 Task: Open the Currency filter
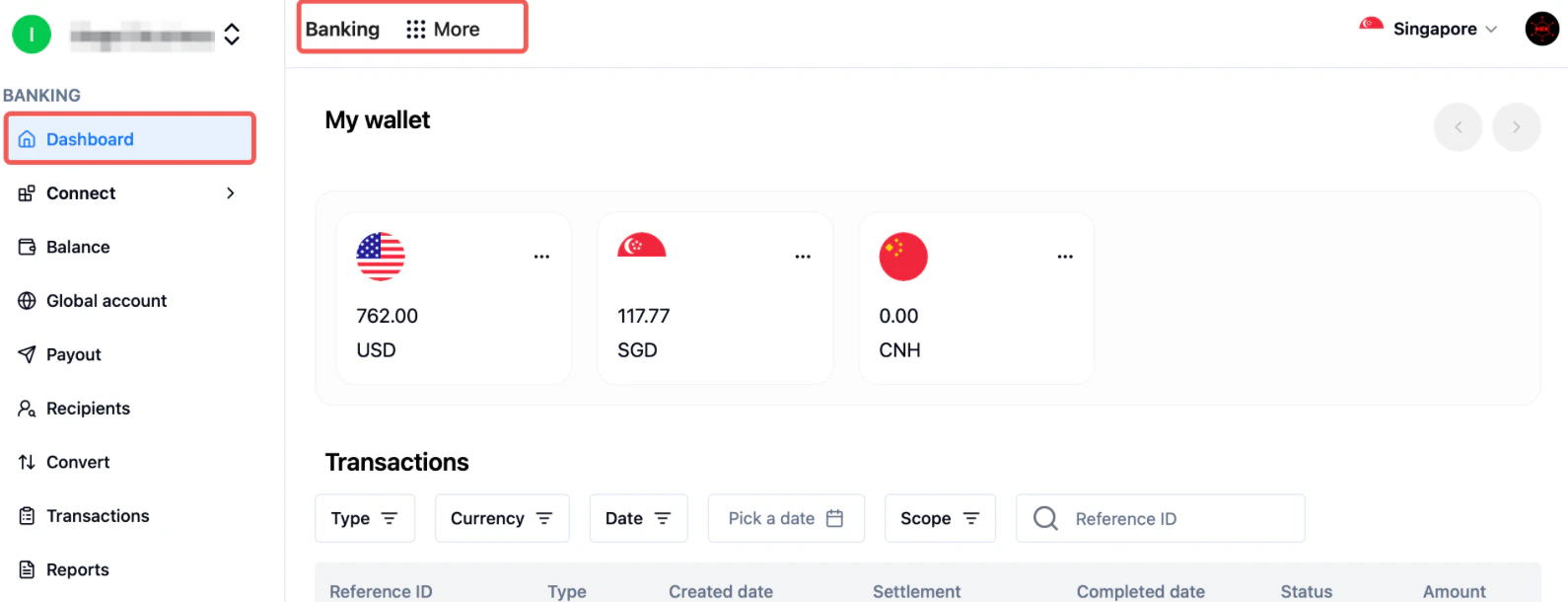[502, 518]
